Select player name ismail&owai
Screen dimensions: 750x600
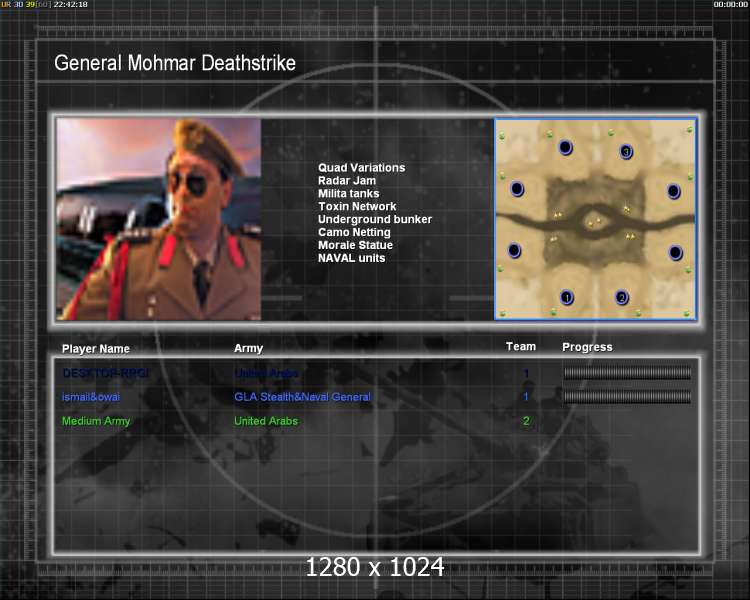(91, 397)
